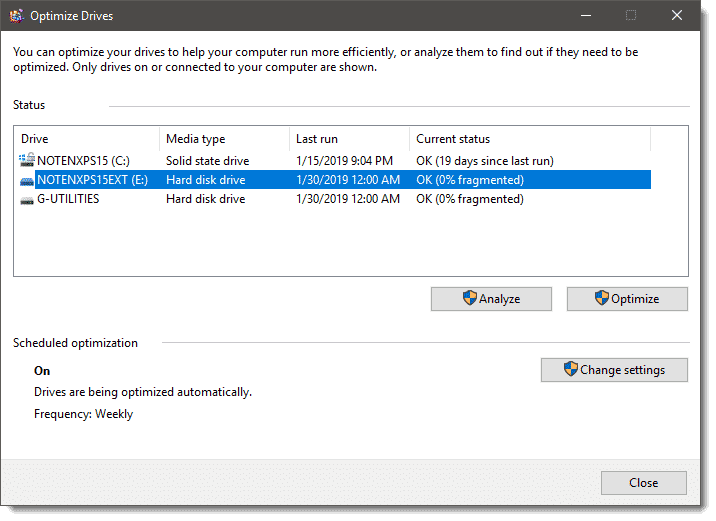
Task: Click the shield icon on Analyze button
Action: click(468, 298)
